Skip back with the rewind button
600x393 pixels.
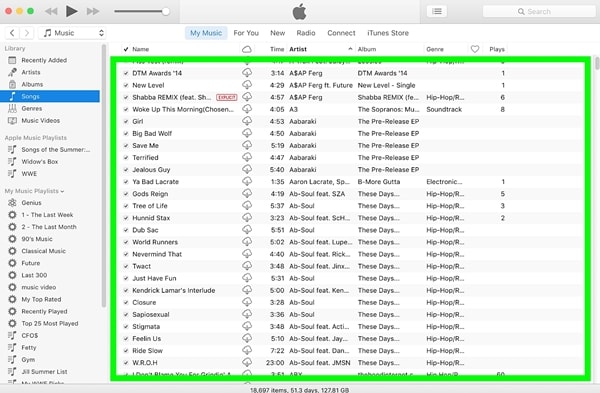pos(51,11)
